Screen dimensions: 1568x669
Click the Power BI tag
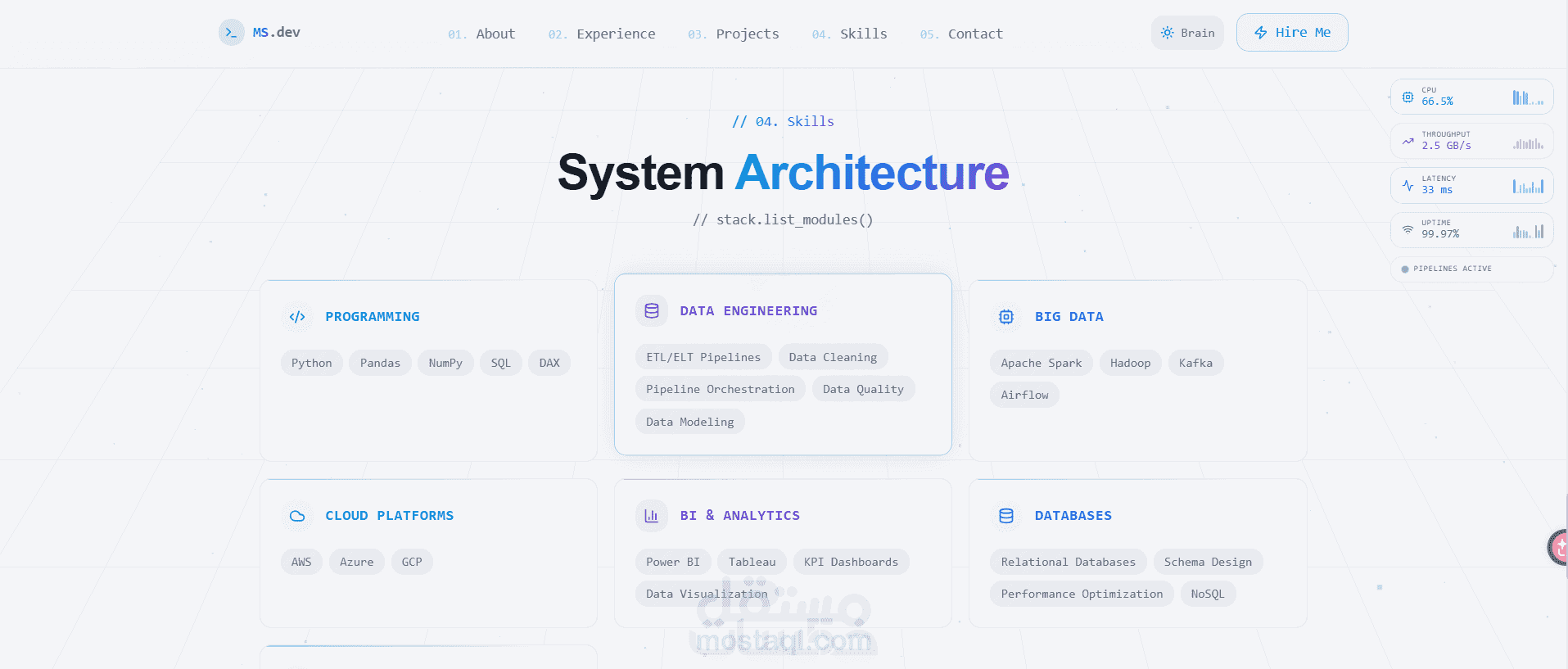673,562
